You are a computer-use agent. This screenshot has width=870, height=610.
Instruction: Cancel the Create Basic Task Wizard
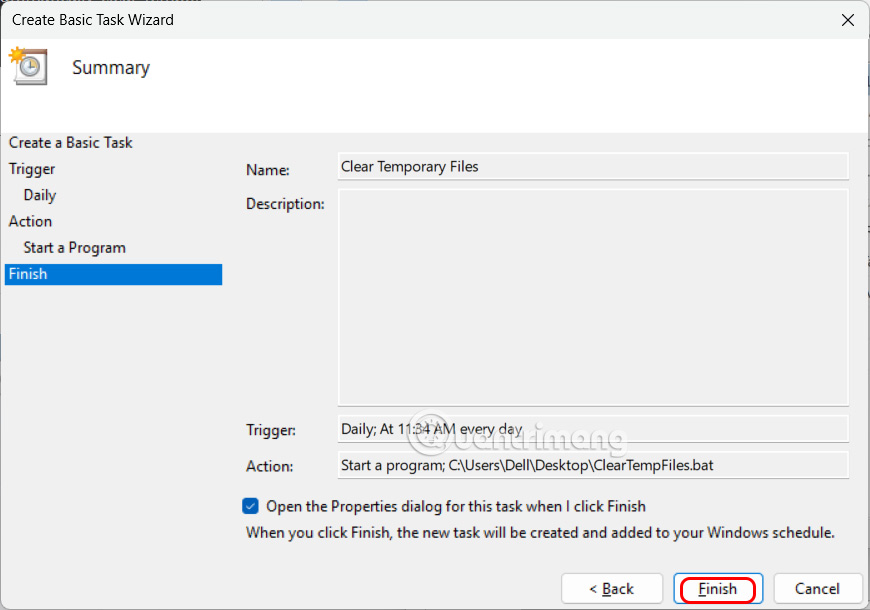817,588
